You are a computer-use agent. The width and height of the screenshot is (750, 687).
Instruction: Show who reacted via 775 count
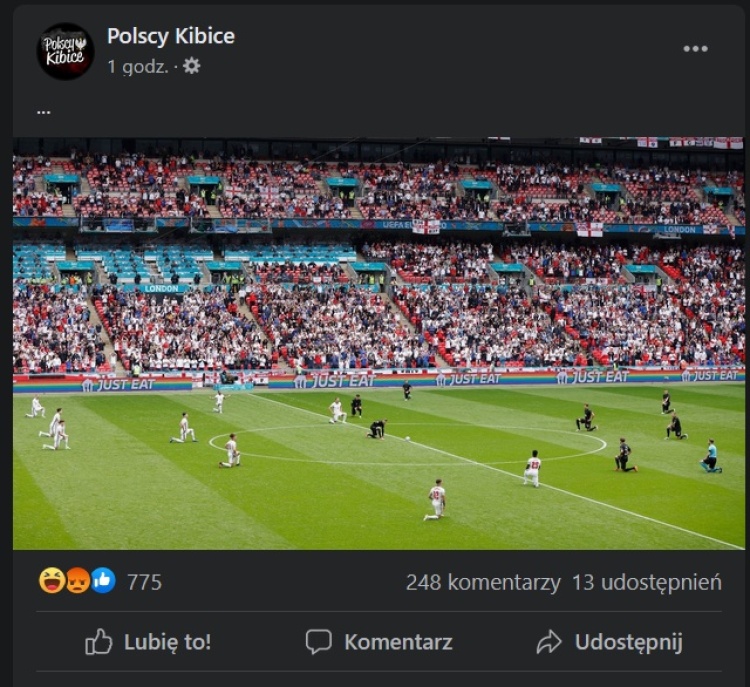pyautogui.click(x=144, y=582)
